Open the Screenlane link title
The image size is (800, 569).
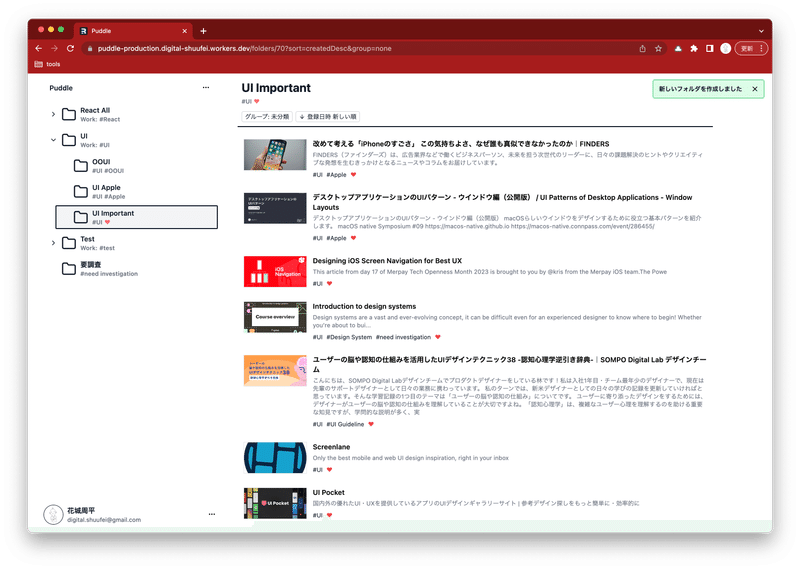[331, 447]
